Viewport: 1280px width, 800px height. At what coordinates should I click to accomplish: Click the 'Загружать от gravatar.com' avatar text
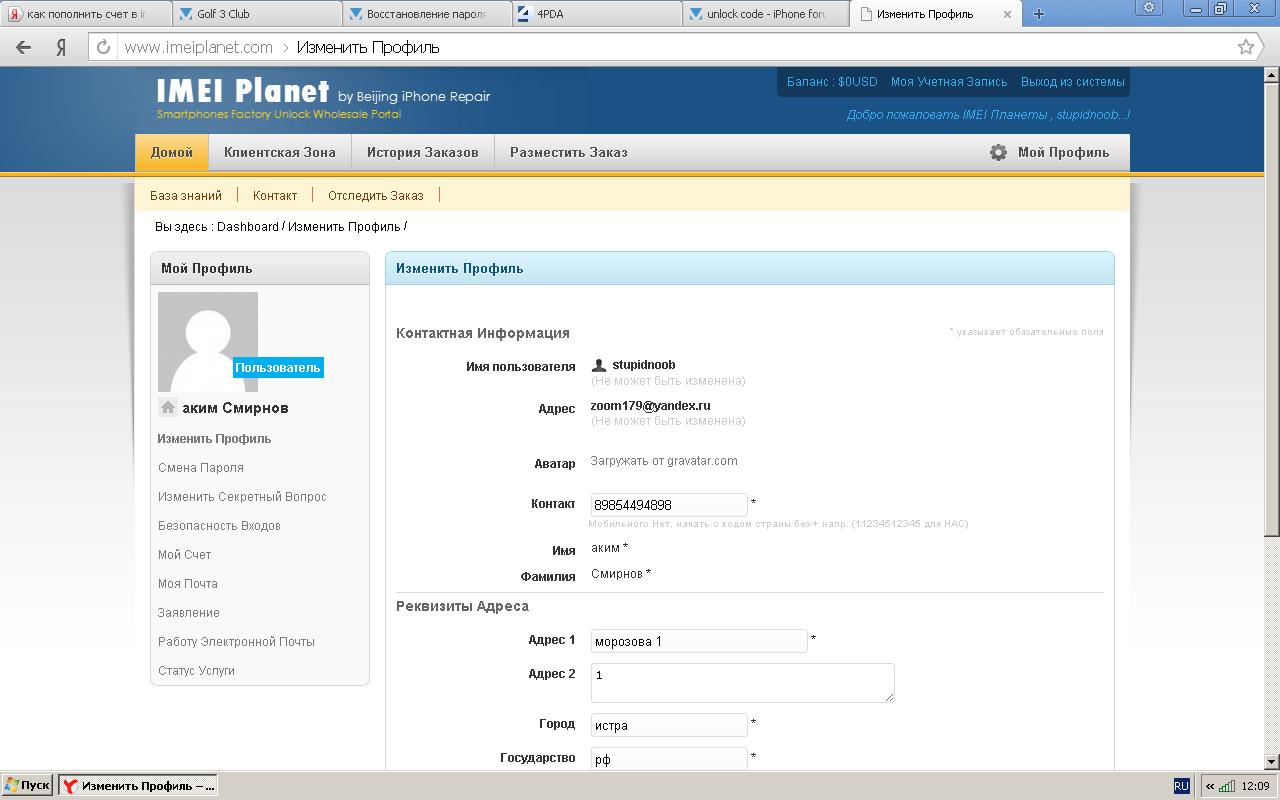[664, 461]
